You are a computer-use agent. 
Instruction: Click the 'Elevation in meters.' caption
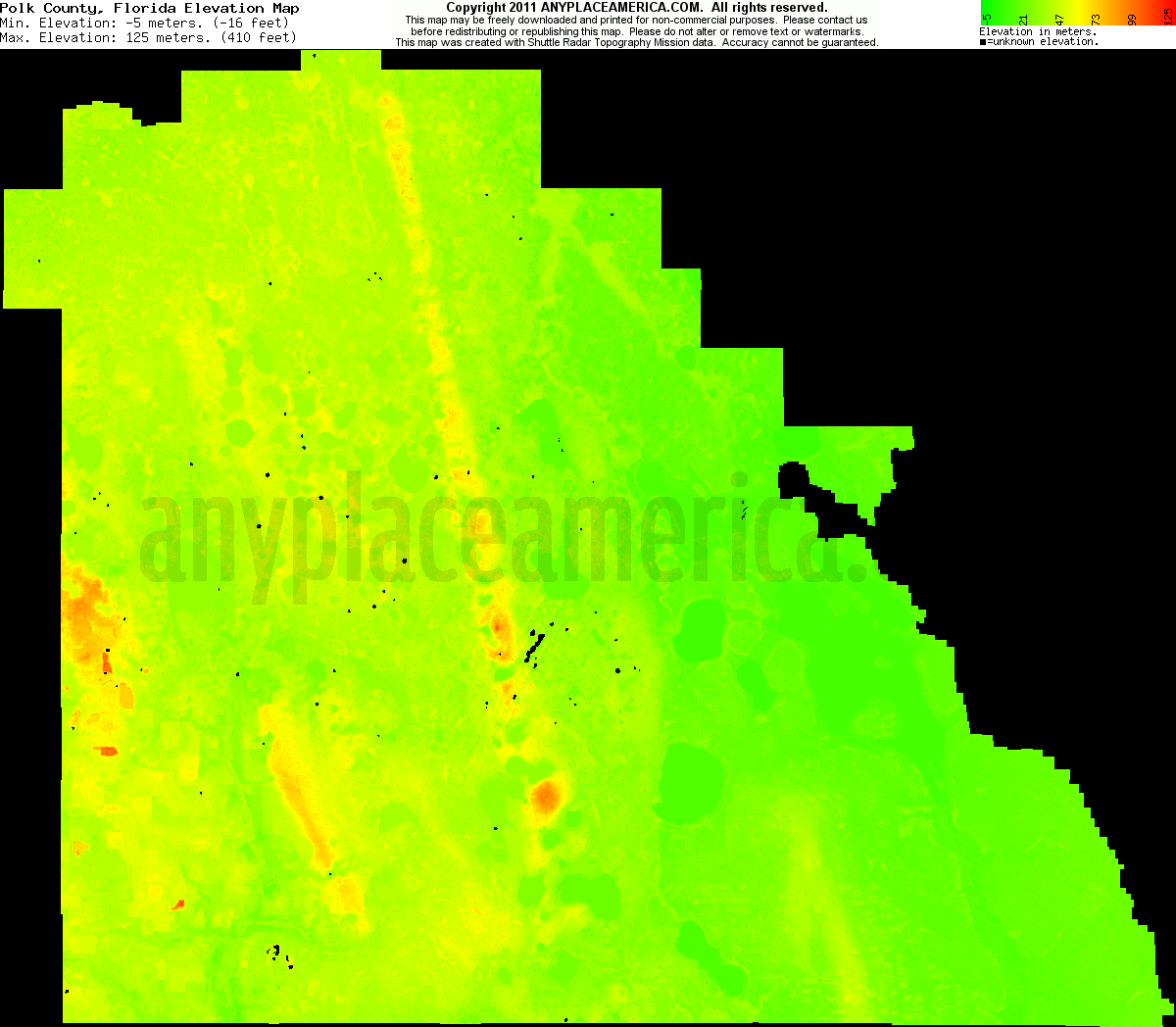pos(1038,31)
